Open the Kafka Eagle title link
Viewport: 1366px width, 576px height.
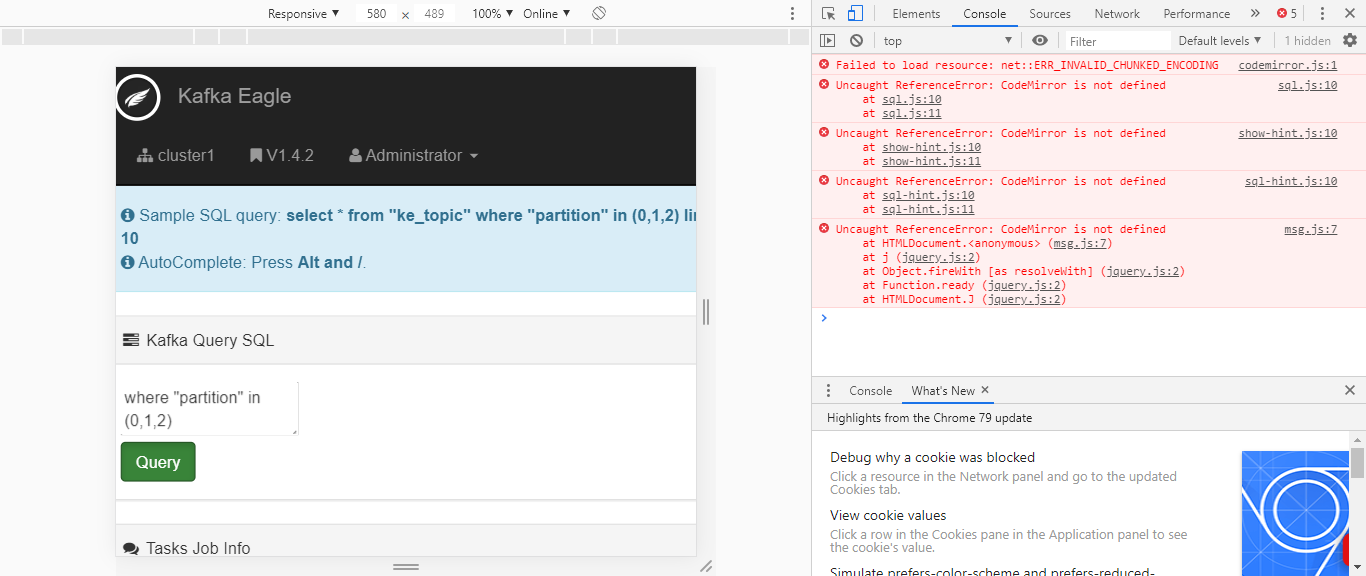click(x=234, y=96)
